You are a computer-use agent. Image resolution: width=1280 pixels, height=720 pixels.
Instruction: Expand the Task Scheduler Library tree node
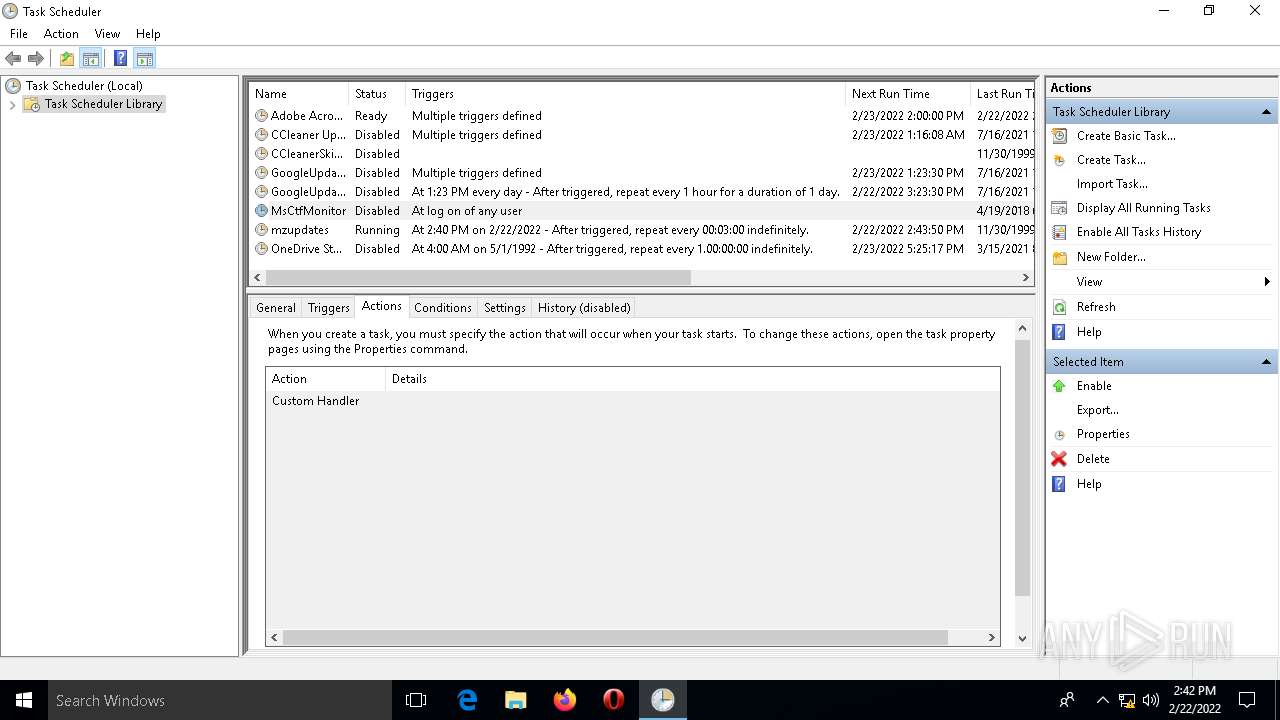pyautogui.click(x=12, y=104)
